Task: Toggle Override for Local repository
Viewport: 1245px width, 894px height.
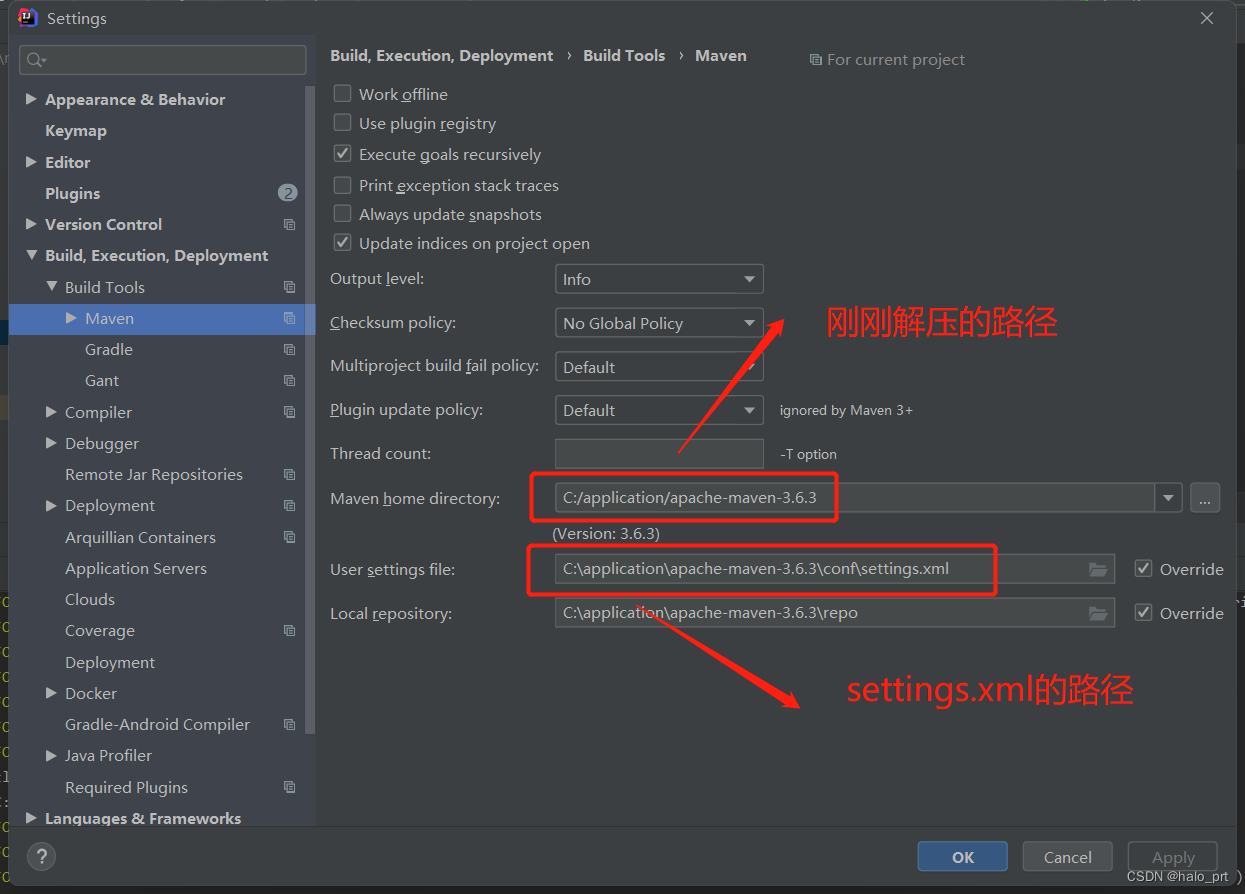Action: coord(1144,613)
